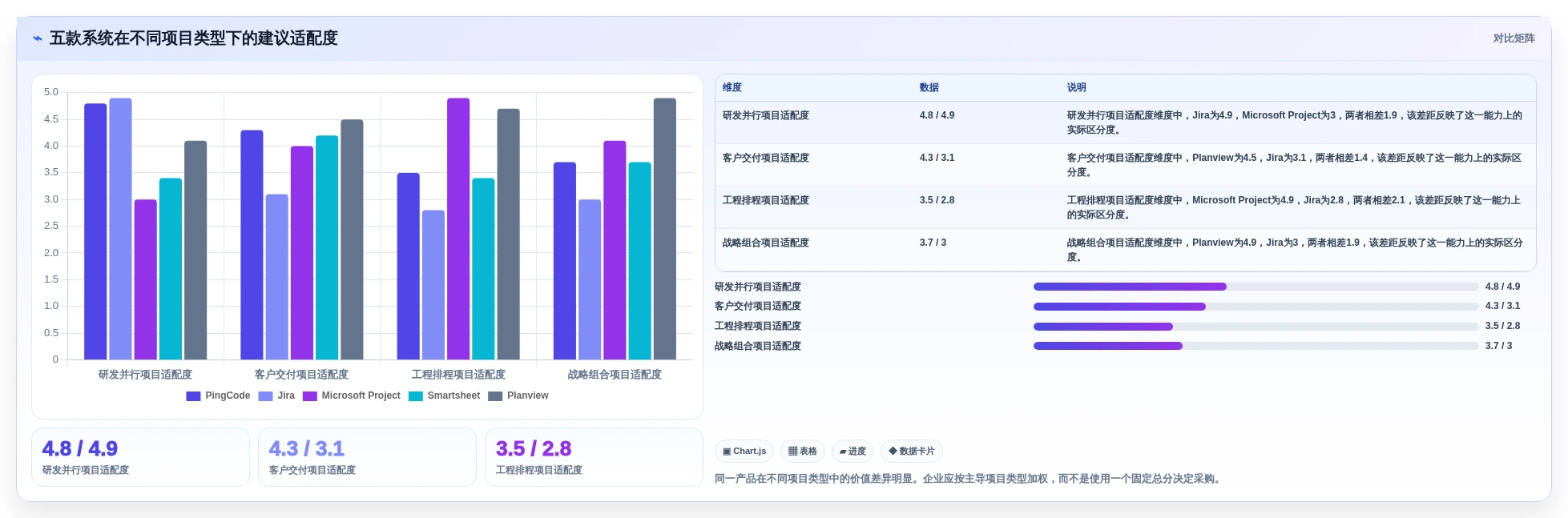Viewport: 1568px width, 518px height.
Task: Click progress bar for 战略组合项目适配度
Action: coord(1256,346)
